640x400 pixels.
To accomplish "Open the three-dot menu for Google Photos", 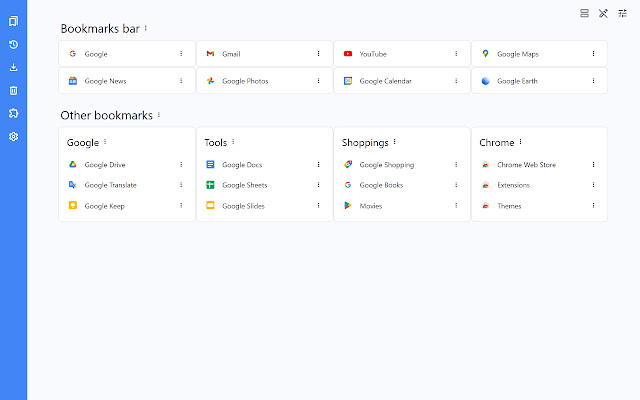I will click(318, 81).
